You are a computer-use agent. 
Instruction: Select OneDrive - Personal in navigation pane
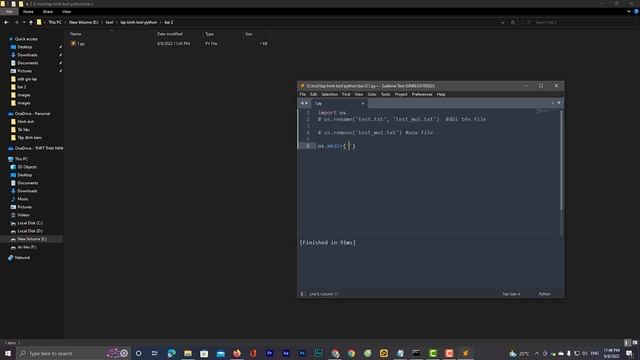[32, 114]
